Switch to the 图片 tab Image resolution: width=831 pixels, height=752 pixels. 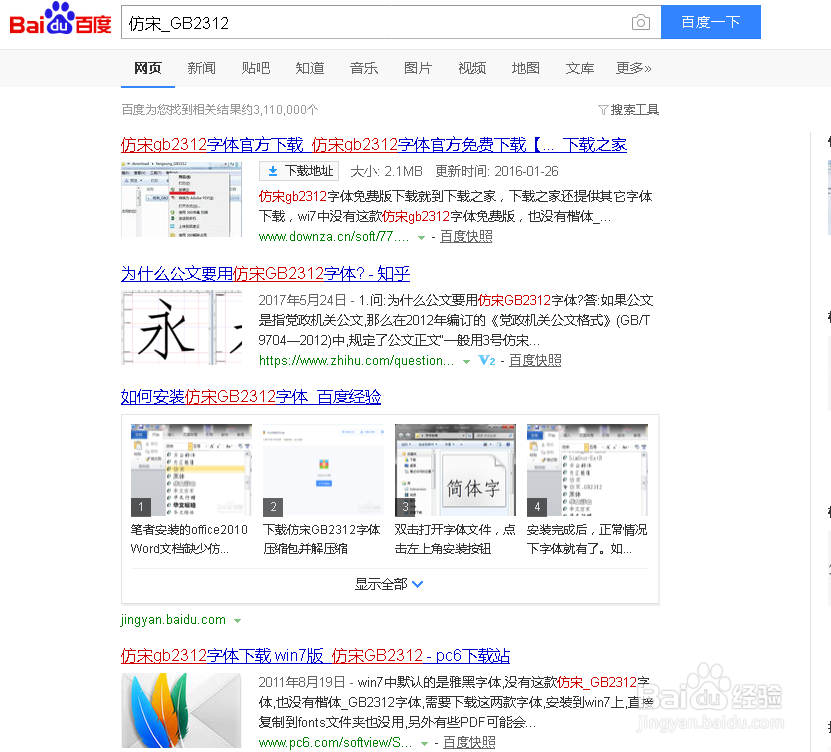[x=418, y=68]
